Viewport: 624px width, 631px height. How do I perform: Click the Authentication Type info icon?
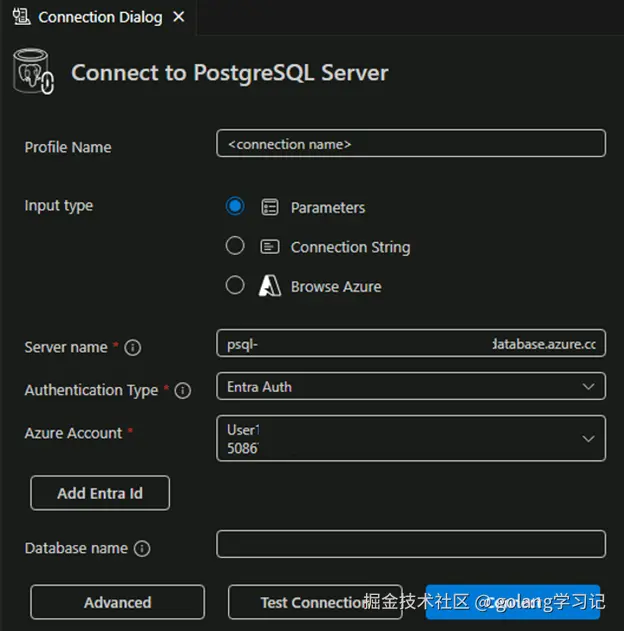183,391
